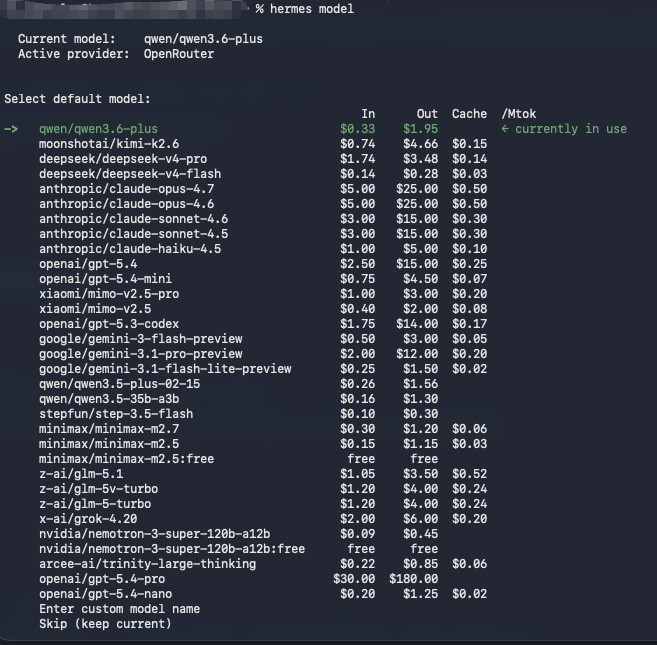Image resolution: width=657 pixels, height=645 pixels.
Task: Choose moonshotai/kimi-k2.6 from the list
Action: coord(109,144)
